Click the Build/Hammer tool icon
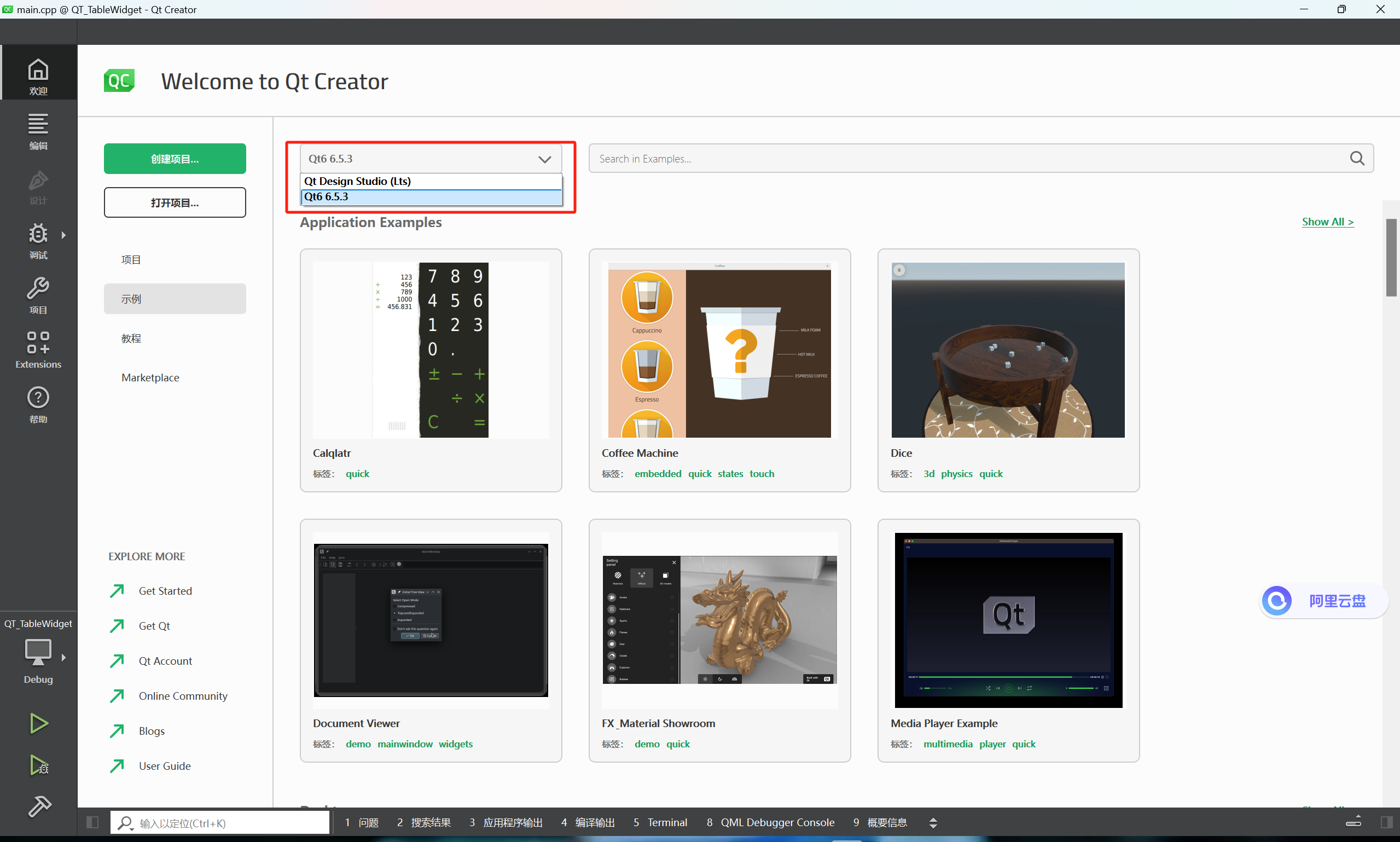1400x842 pixels. 37,806
